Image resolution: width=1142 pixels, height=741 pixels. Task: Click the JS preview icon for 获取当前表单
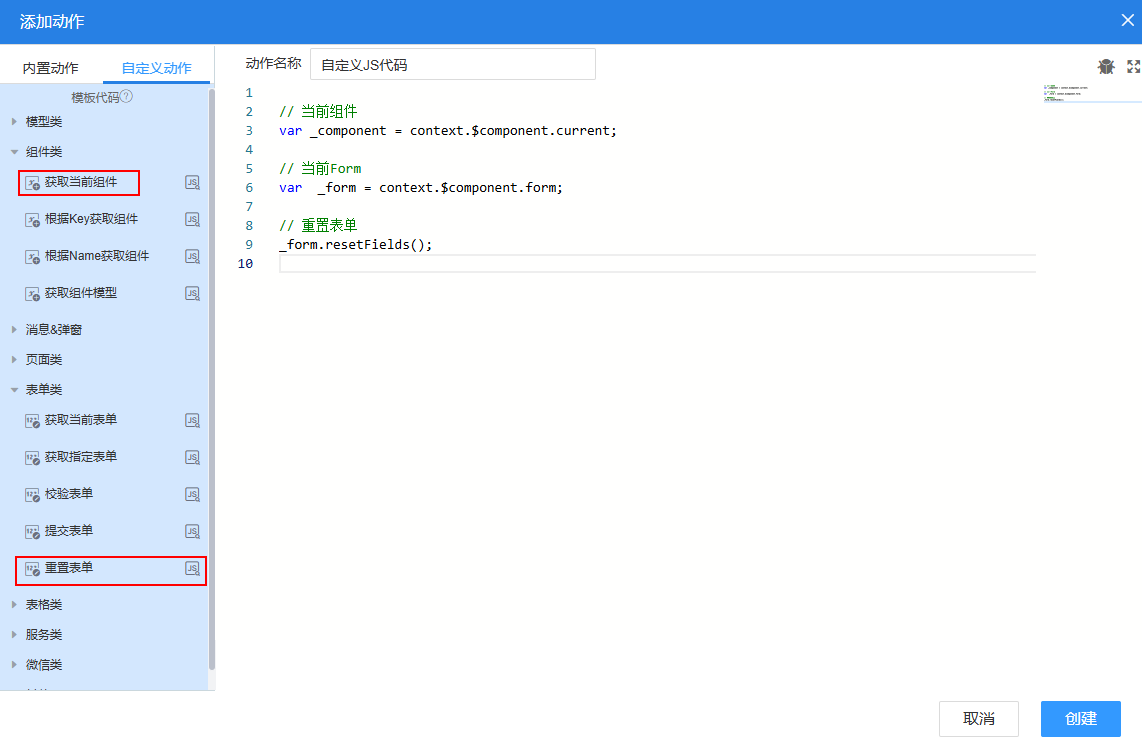click(192, 420)
